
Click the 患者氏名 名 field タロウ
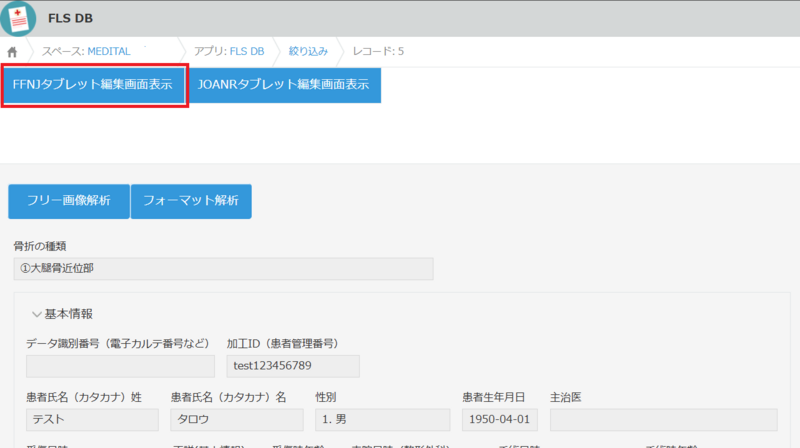click(x=237, y=419)
